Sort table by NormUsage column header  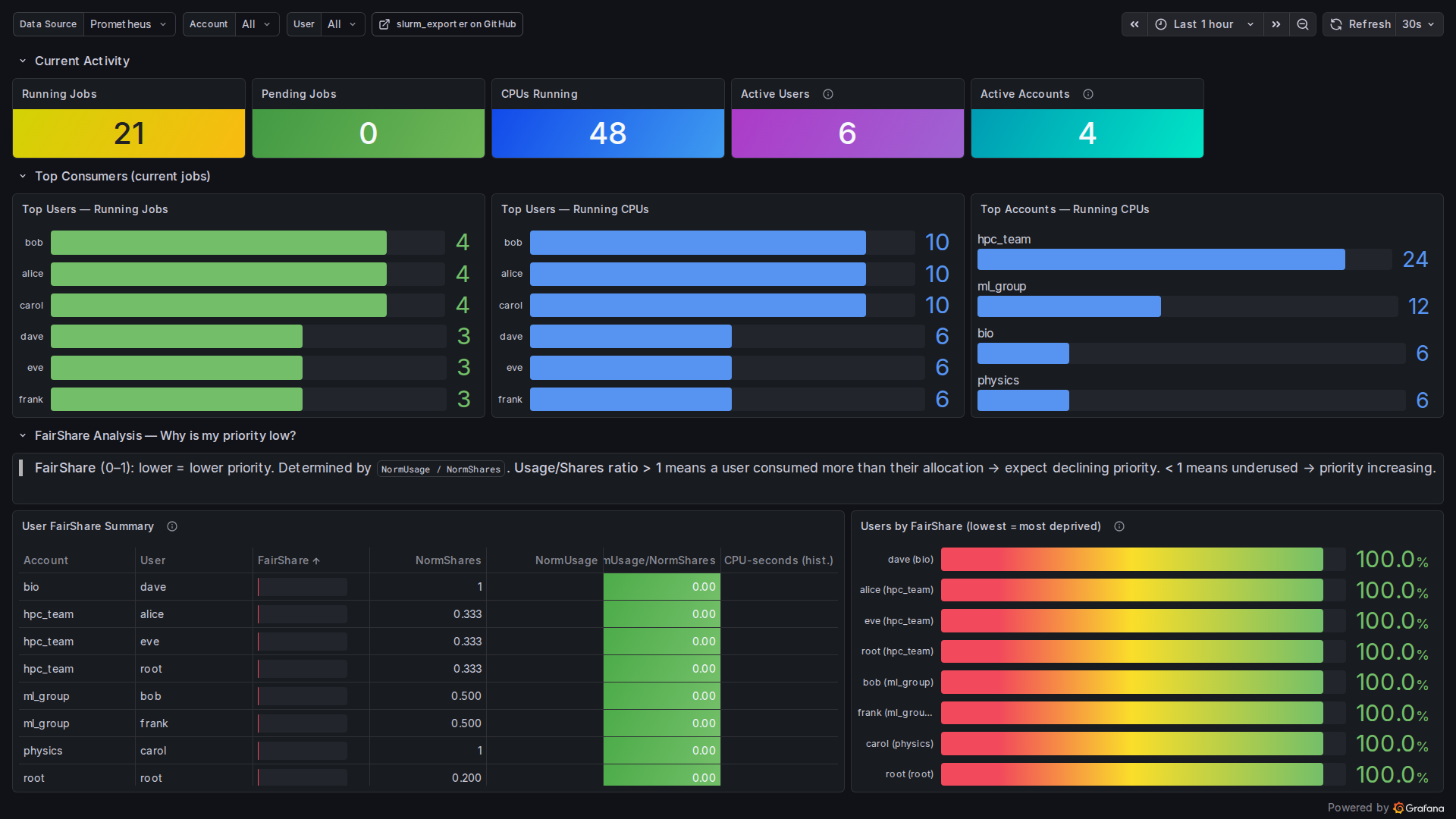coord(566,560)
